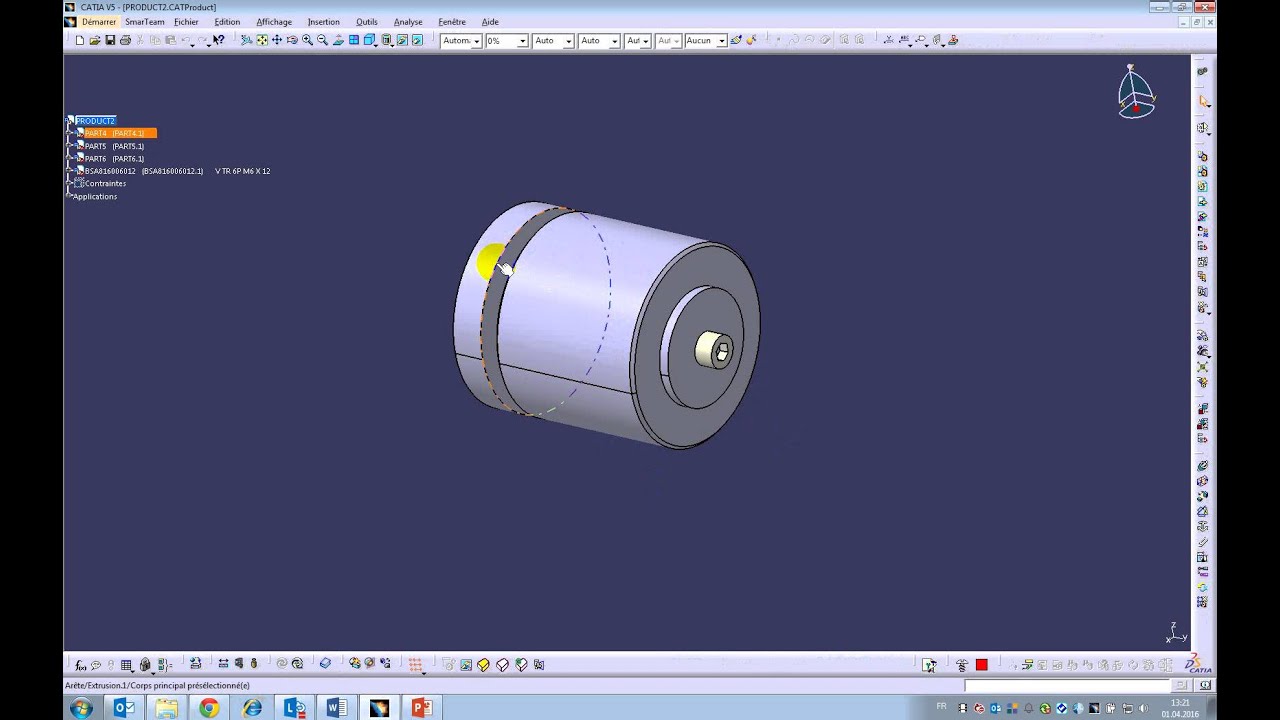Click the CATIA logo icon bottom right
The image size is (1280, 720).
pyautogui.click(x=1197, y=663)
